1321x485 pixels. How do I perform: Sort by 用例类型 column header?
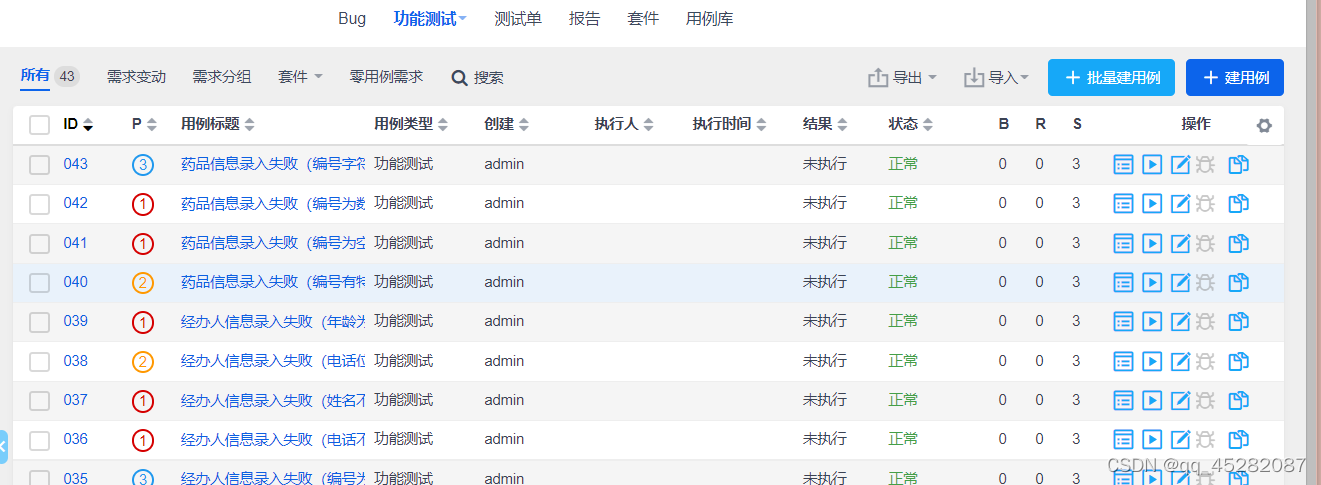tap(411, 124)
